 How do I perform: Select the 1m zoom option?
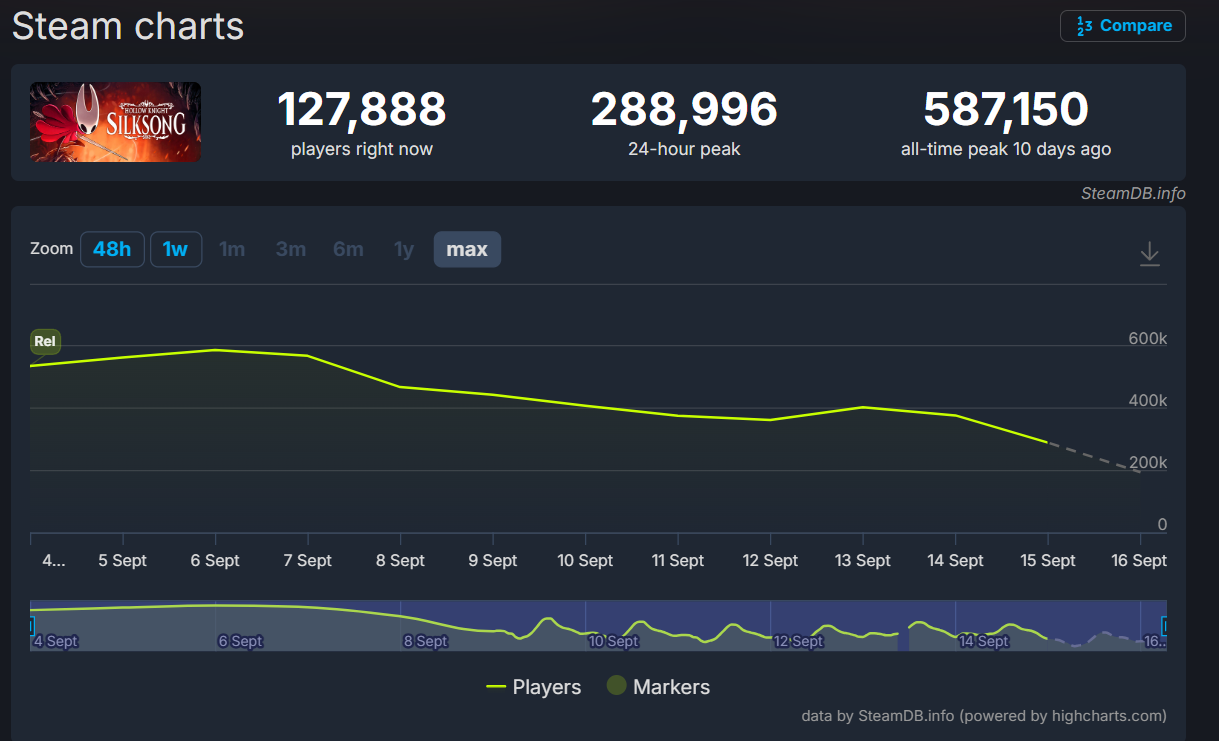point(232,249)
